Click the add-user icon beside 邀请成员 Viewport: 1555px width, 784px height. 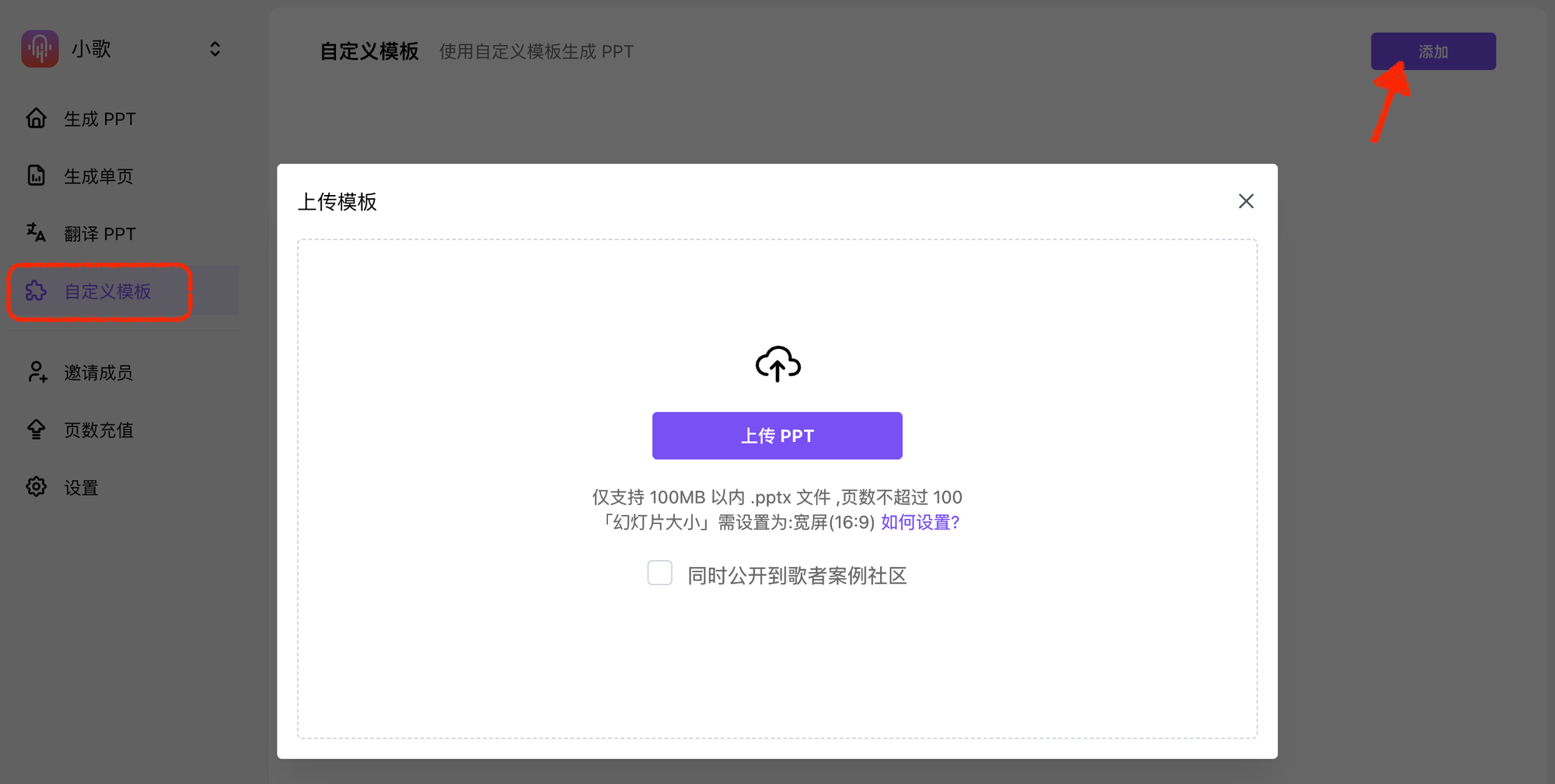(x=37, y=372)
